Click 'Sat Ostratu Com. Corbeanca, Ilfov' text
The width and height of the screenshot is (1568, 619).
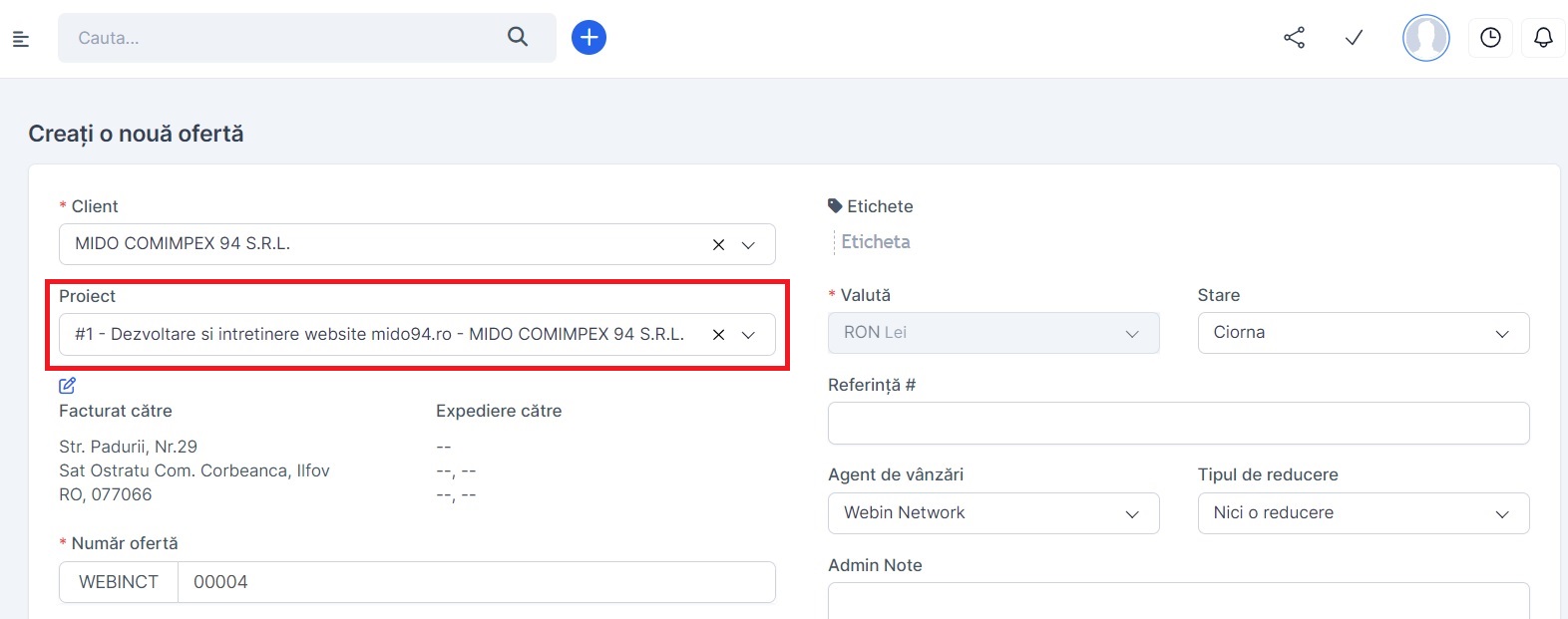pyautogui.click(x=195, y=470)
